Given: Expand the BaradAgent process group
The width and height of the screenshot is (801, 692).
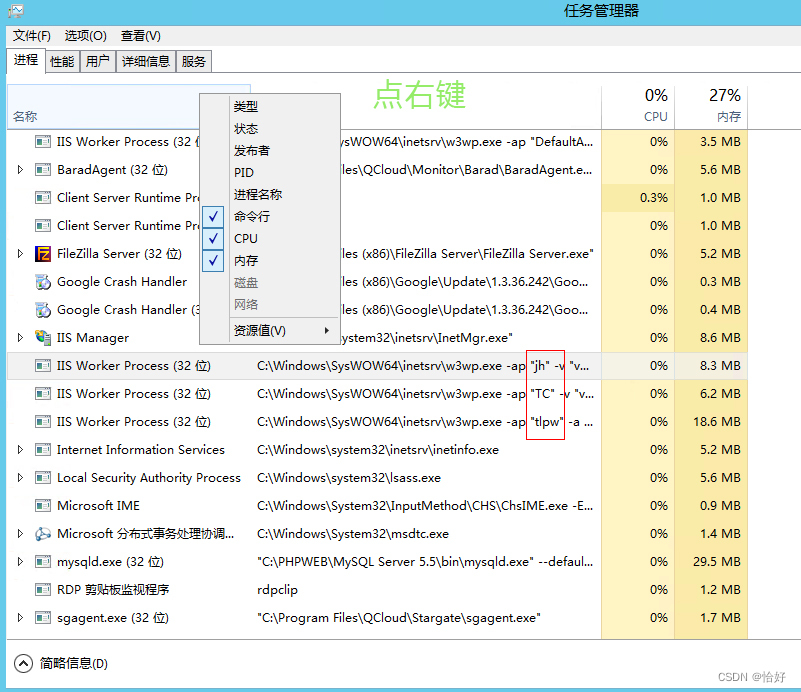Looking at the screenshot, I should [20, 170].
